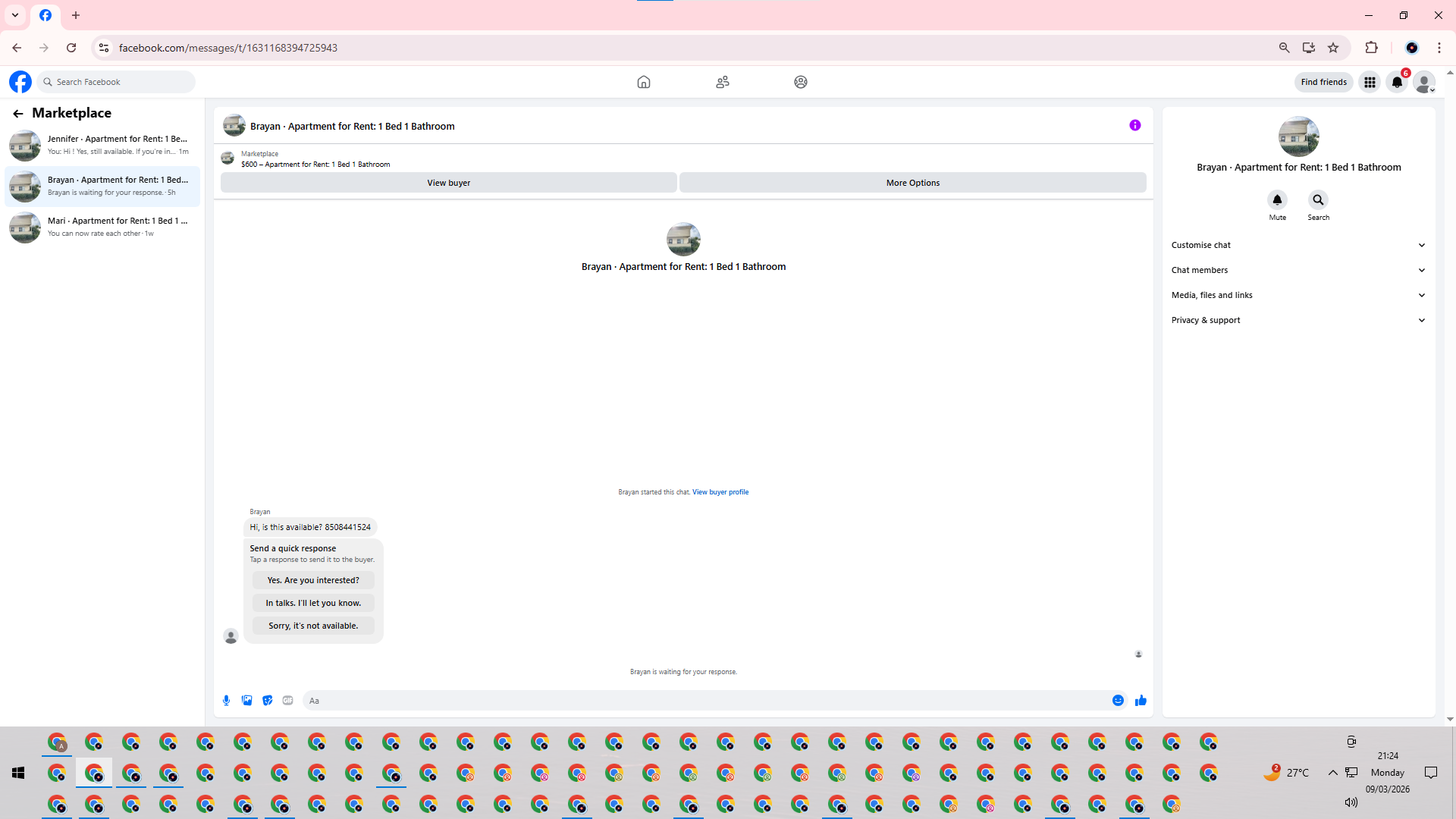Open the emoji picker in composer
This screenshot has height=819, width=1456.
pyautogui.click(x=1118, y=701)
